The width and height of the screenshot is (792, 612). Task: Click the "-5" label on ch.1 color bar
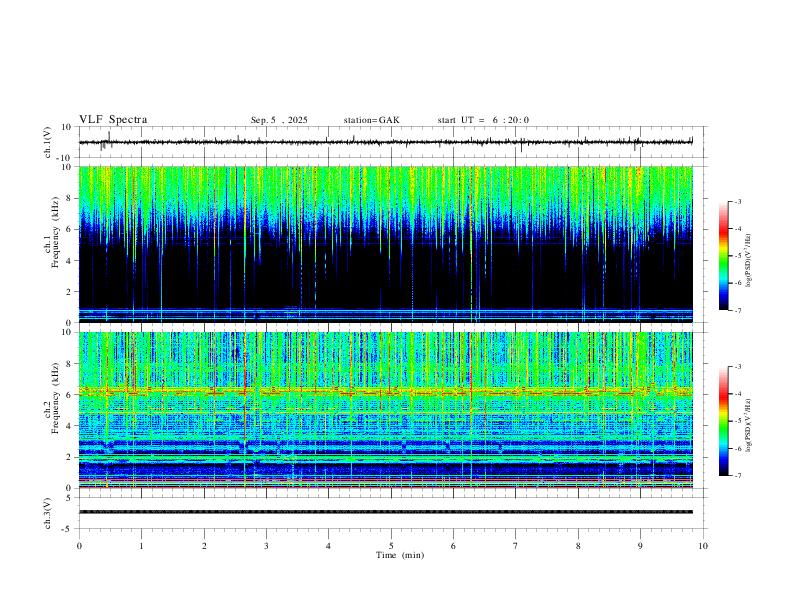(x=737, y=256)
